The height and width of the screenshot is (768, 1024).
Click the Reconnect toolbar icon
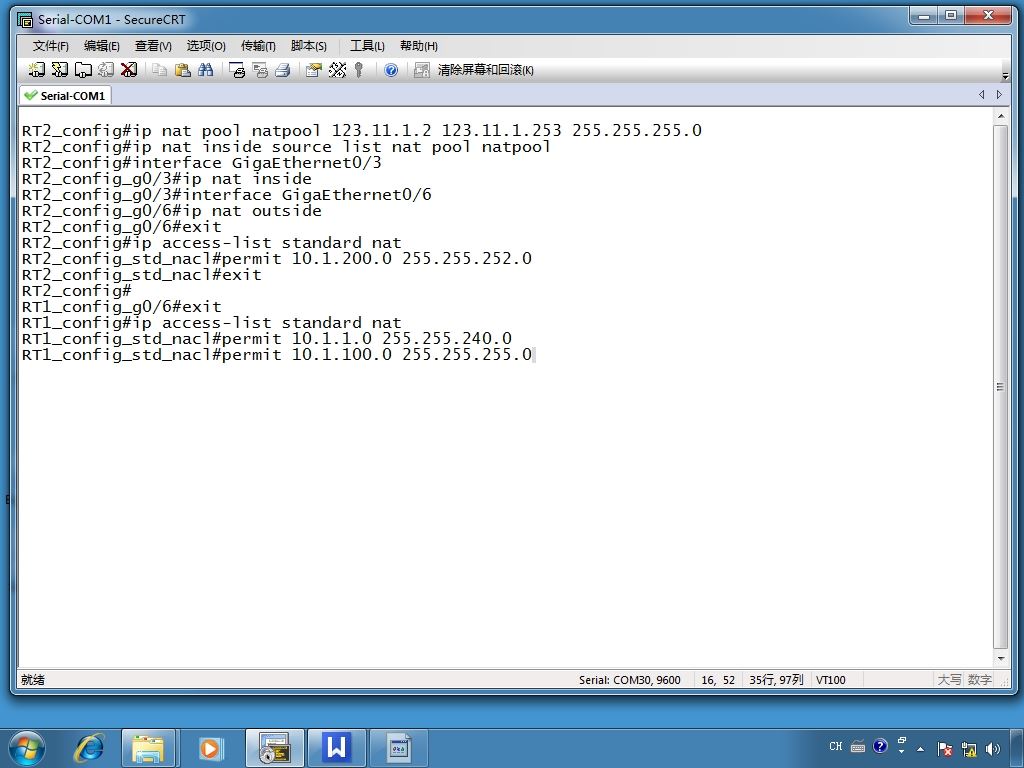coord(106,69)
